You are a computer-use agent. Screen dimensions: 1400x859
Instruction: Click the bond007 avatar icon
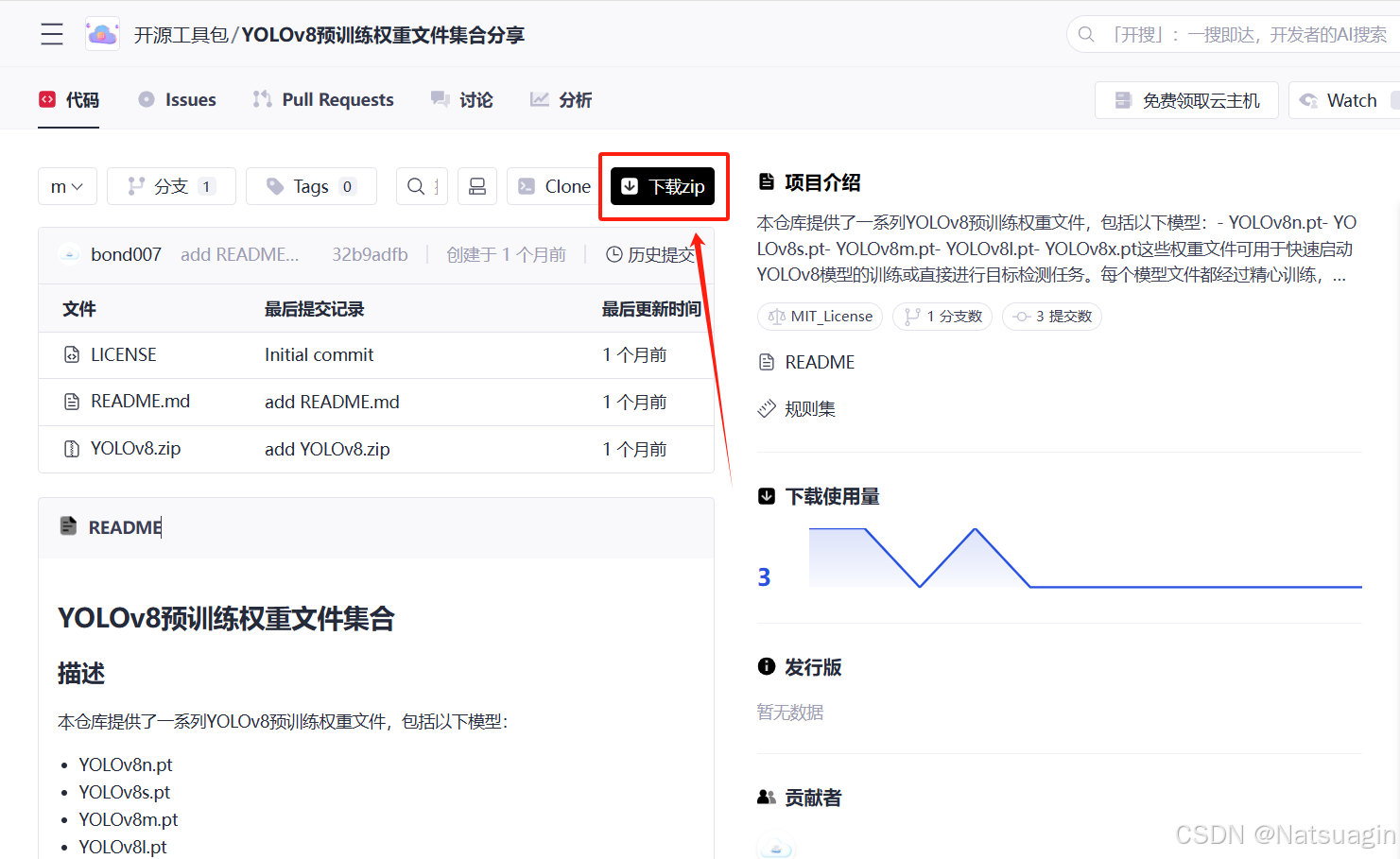point(69,254)
